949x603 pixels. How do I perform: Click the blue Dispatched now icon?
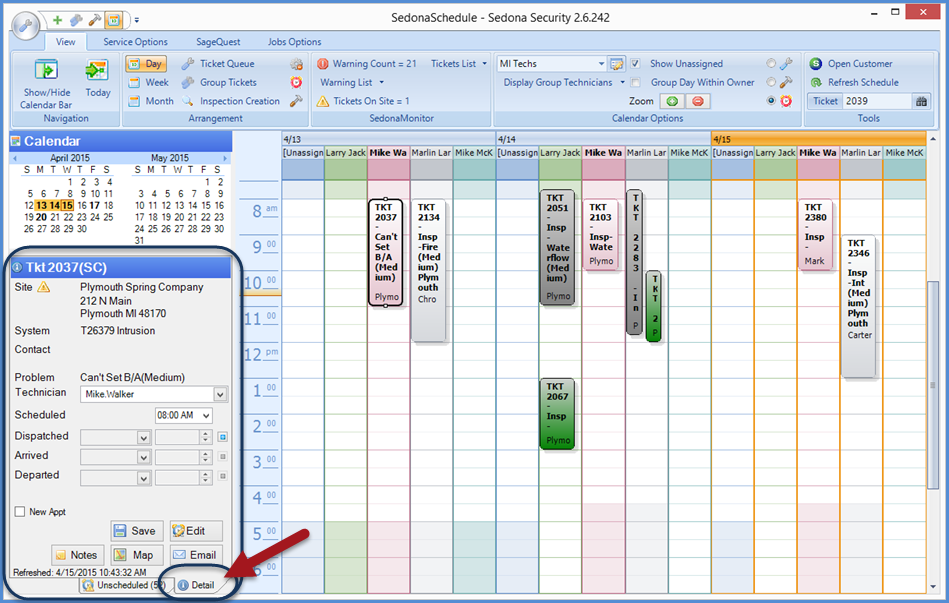pyautogui.click(x=223, y=437)
